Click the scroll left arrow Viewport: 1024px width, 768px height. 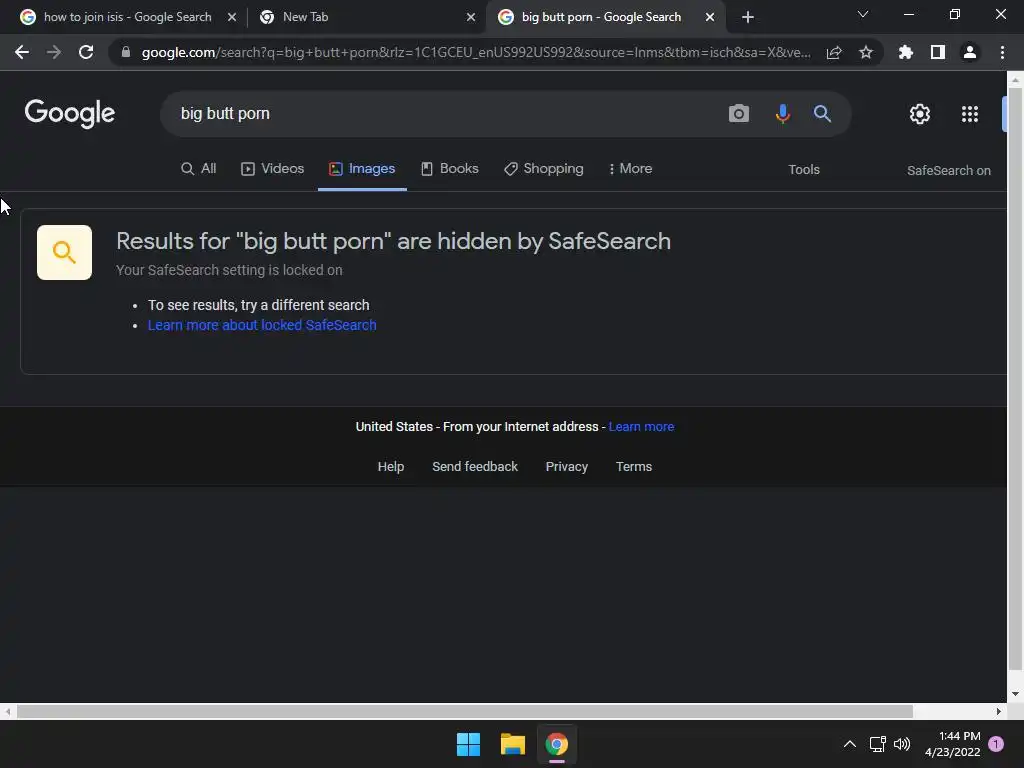click(7, 711)
